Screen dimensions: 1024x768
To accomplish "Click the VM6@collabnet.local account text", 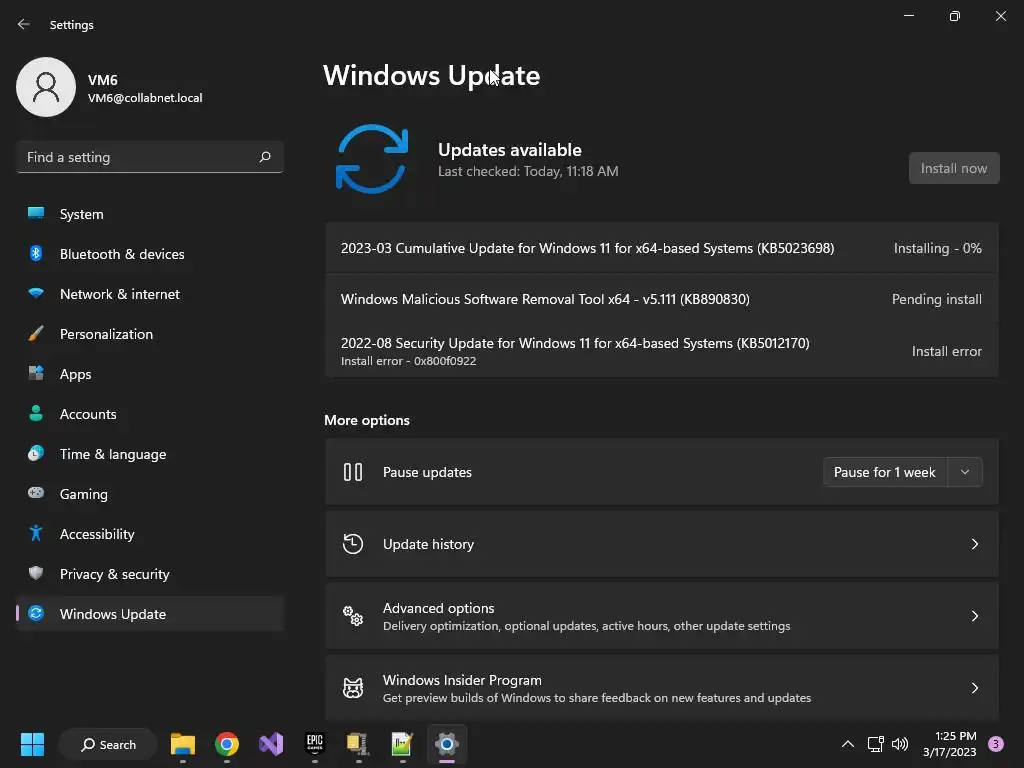I will [x=145, y=98].
